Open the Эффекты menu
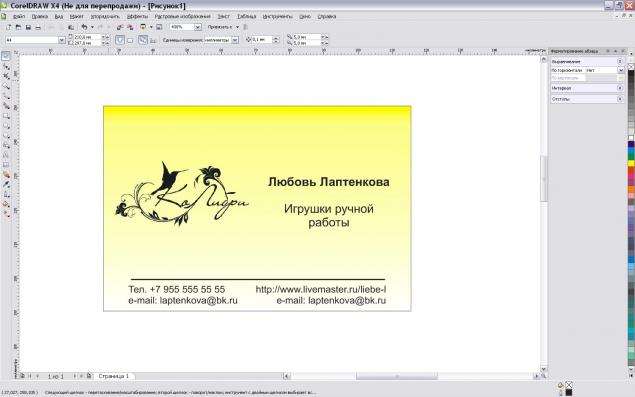The width and height of the screenshot is (635, 397). point(137,16)
